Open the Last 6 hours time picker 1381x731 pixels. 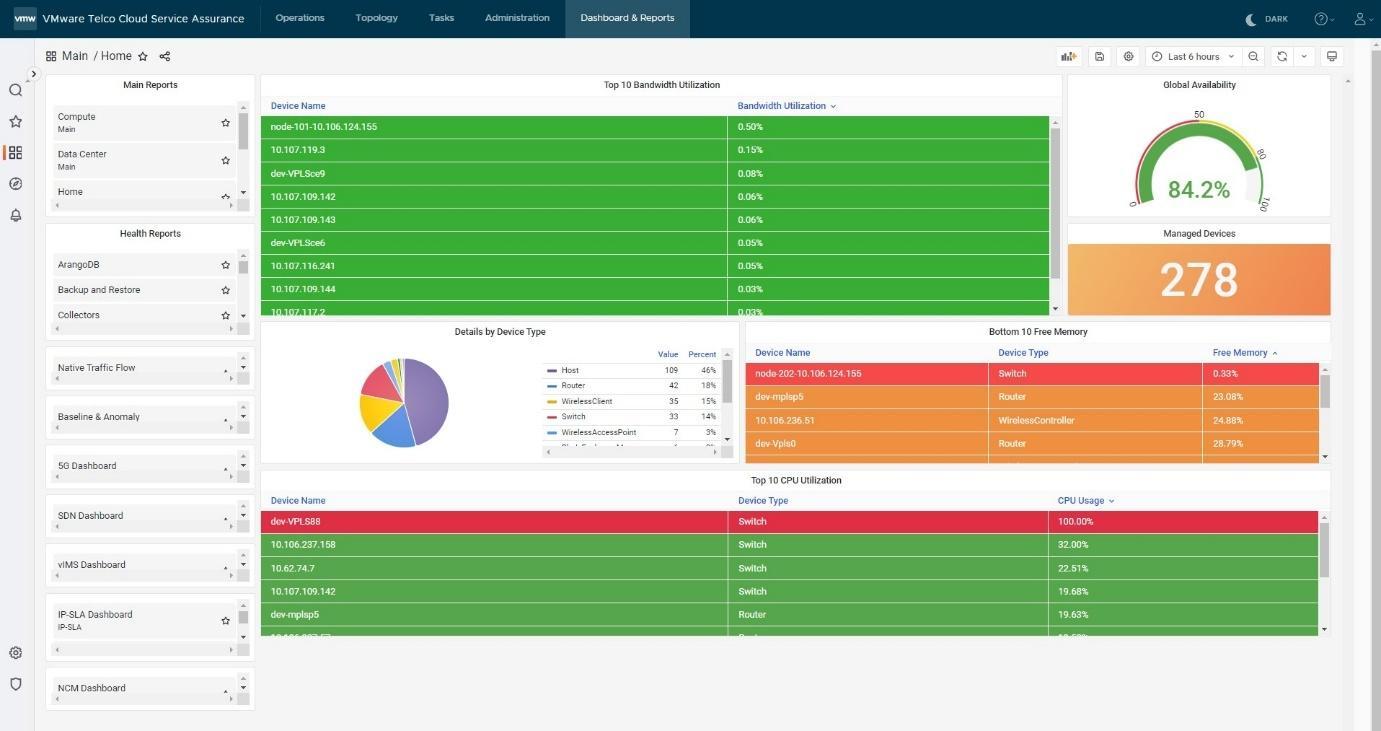[1193, 57]
